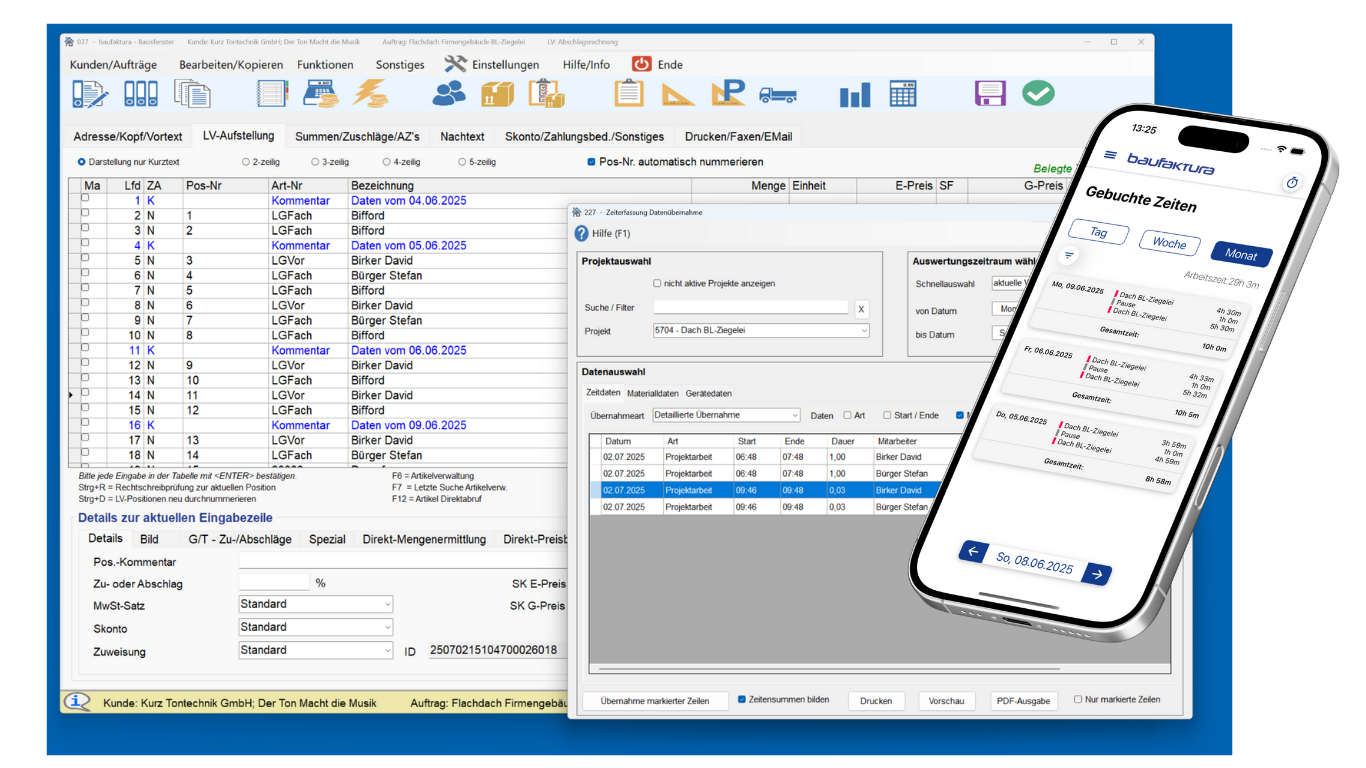Switch to the Summen/Zuschläge/AZ's tab
The height and width of the screenshot is (768, 1366).
[x=357, y=136]
